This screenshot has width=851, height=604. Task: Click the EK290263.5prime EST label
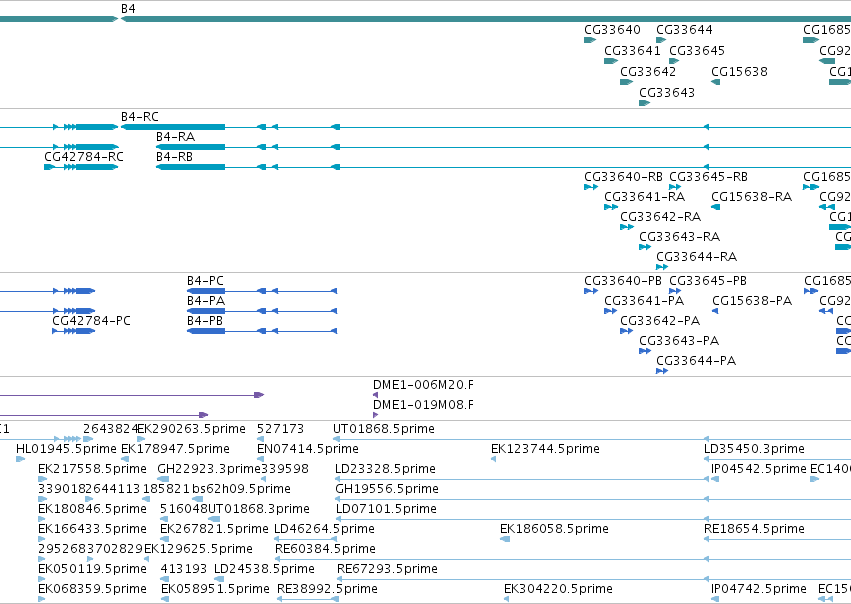pyautogui.click(x=192, y=429)
